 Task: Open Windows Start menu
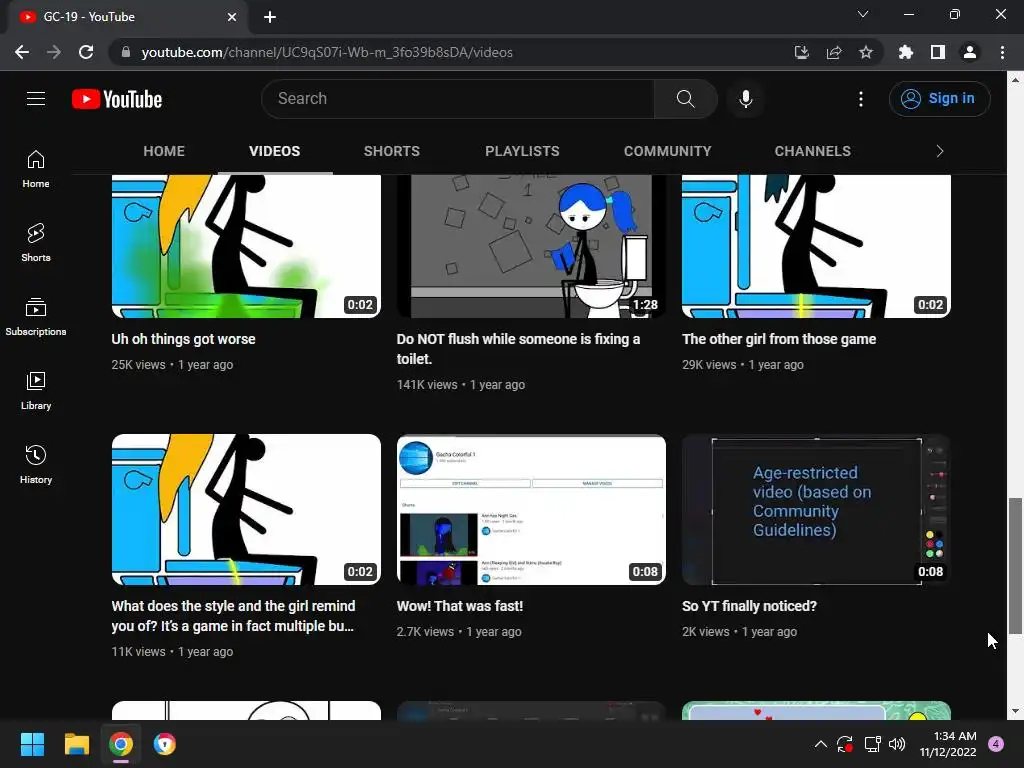click(32, 744)
